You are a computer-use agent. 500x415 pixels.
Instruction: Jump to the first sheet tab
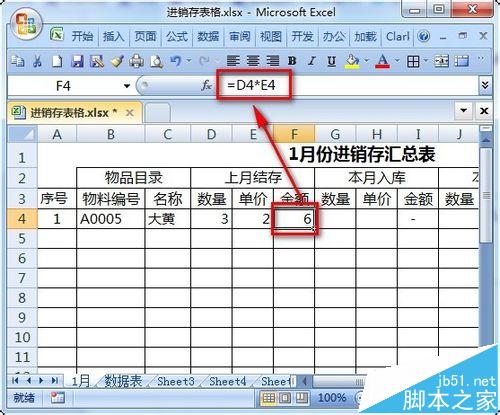coord(15,380)
